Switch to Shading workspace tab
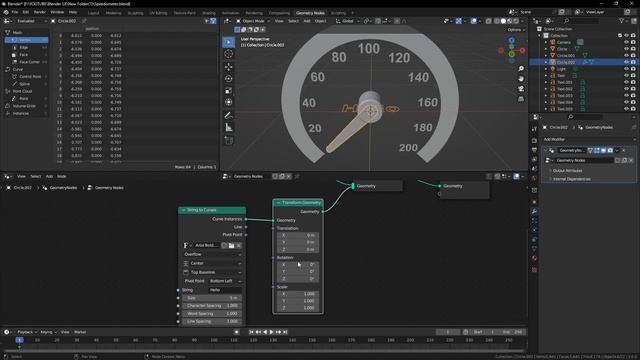This screenshot has width=640, height=360. (209, 13)
